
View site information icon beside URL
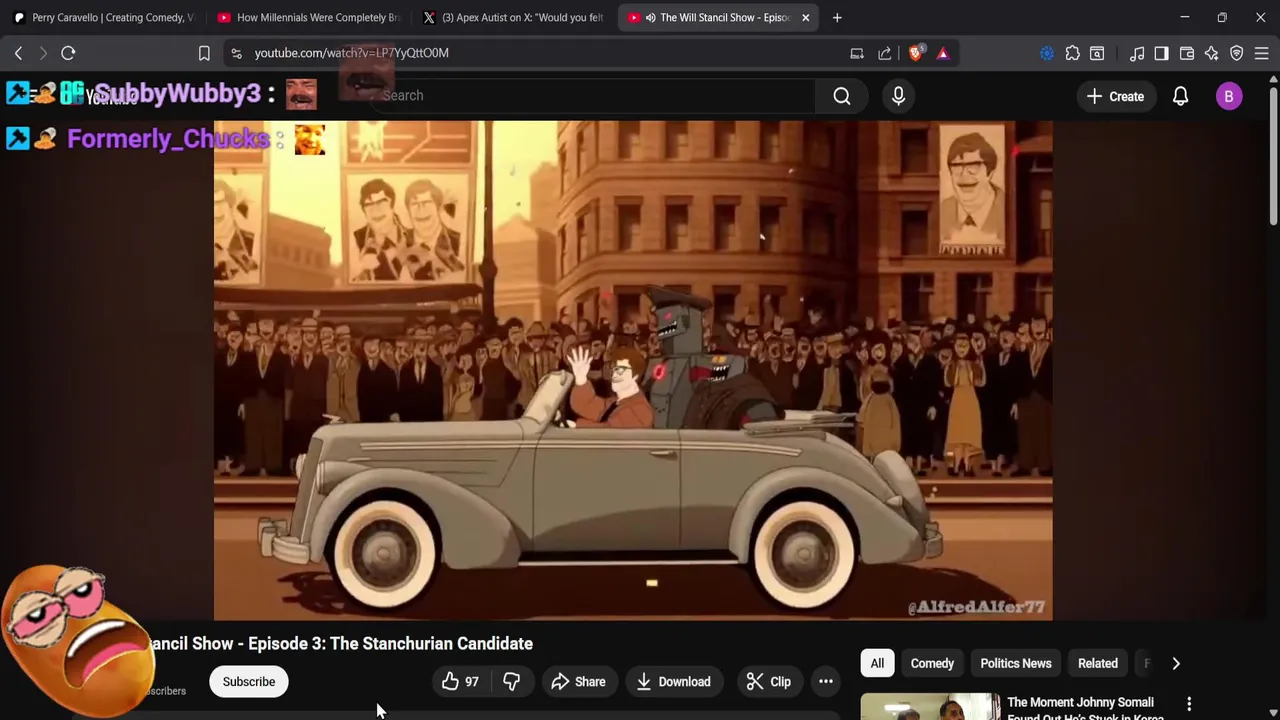(235, 53)
